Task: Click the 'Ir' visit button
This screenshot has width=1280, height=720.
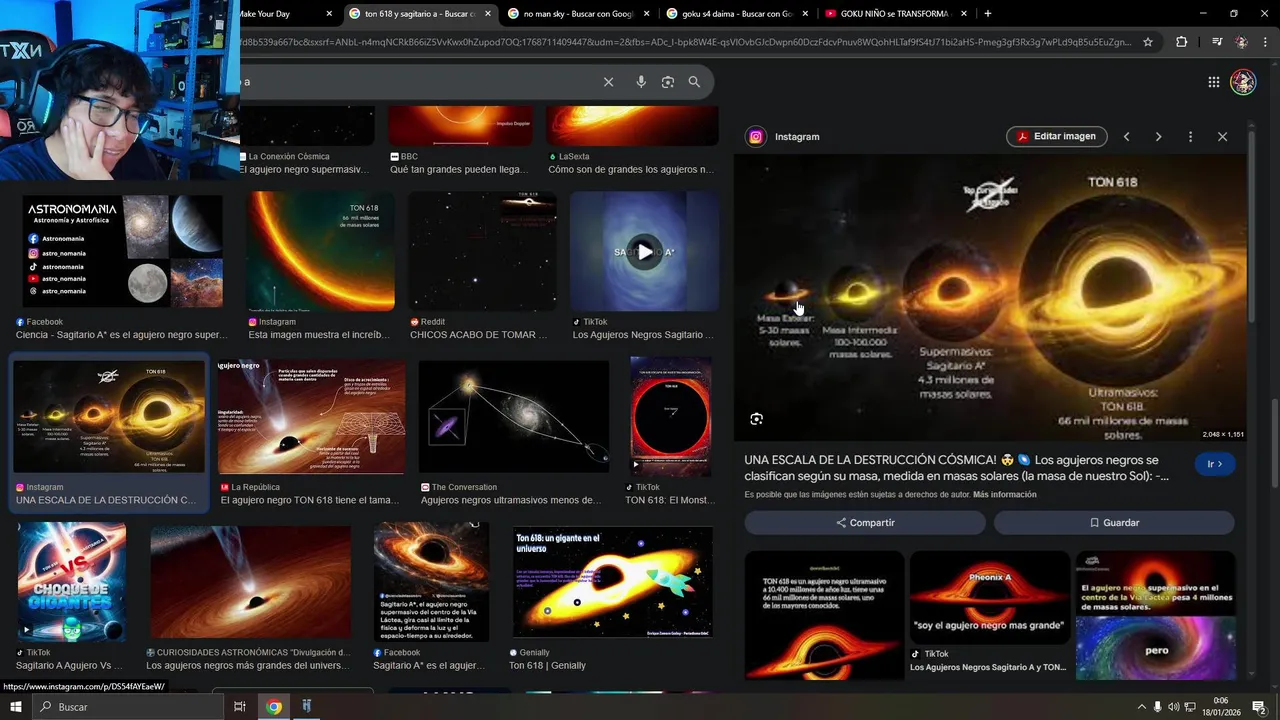Action: [1215, 464]
